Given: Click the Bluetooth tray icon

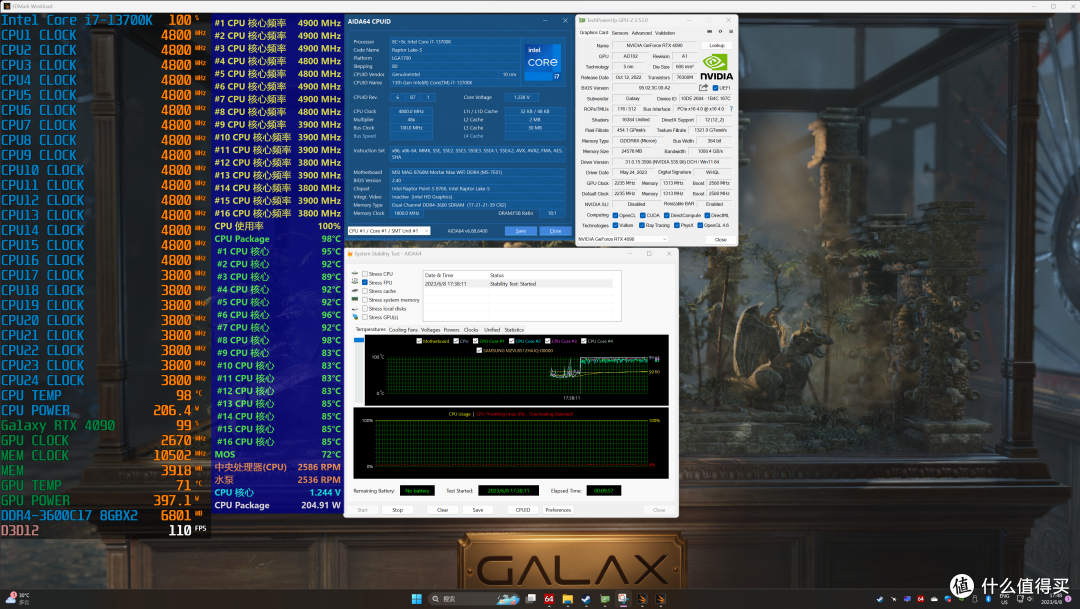Looking at the screenshot, I should point(988,599).
